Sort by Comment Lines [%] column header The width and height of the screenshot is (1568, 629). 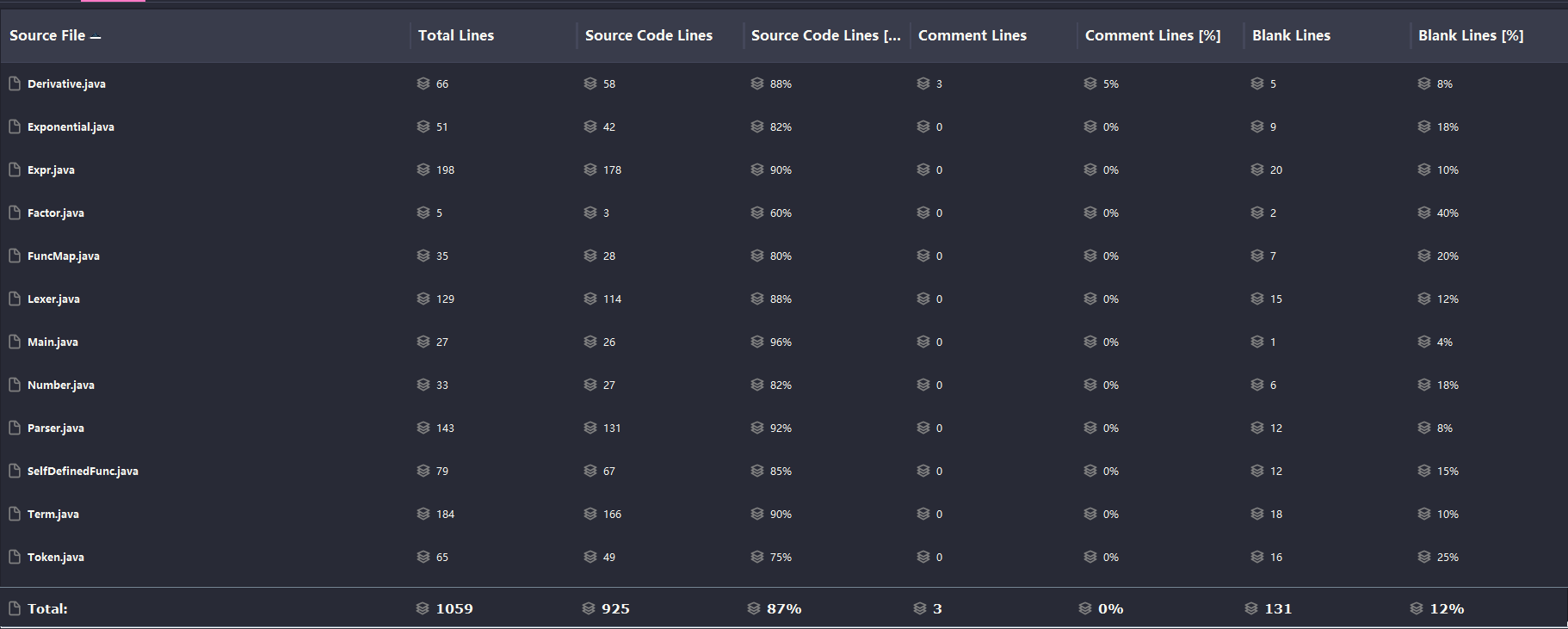(1153, 35)
